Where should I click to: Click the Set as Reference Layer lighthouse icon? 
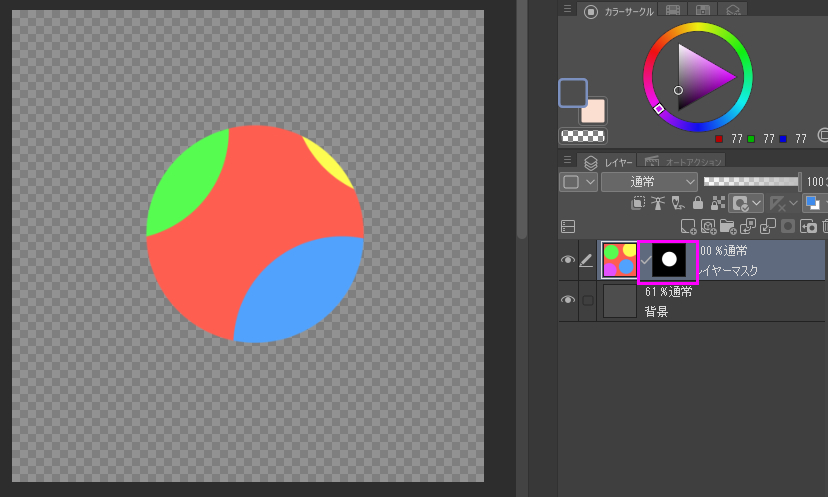657,203
